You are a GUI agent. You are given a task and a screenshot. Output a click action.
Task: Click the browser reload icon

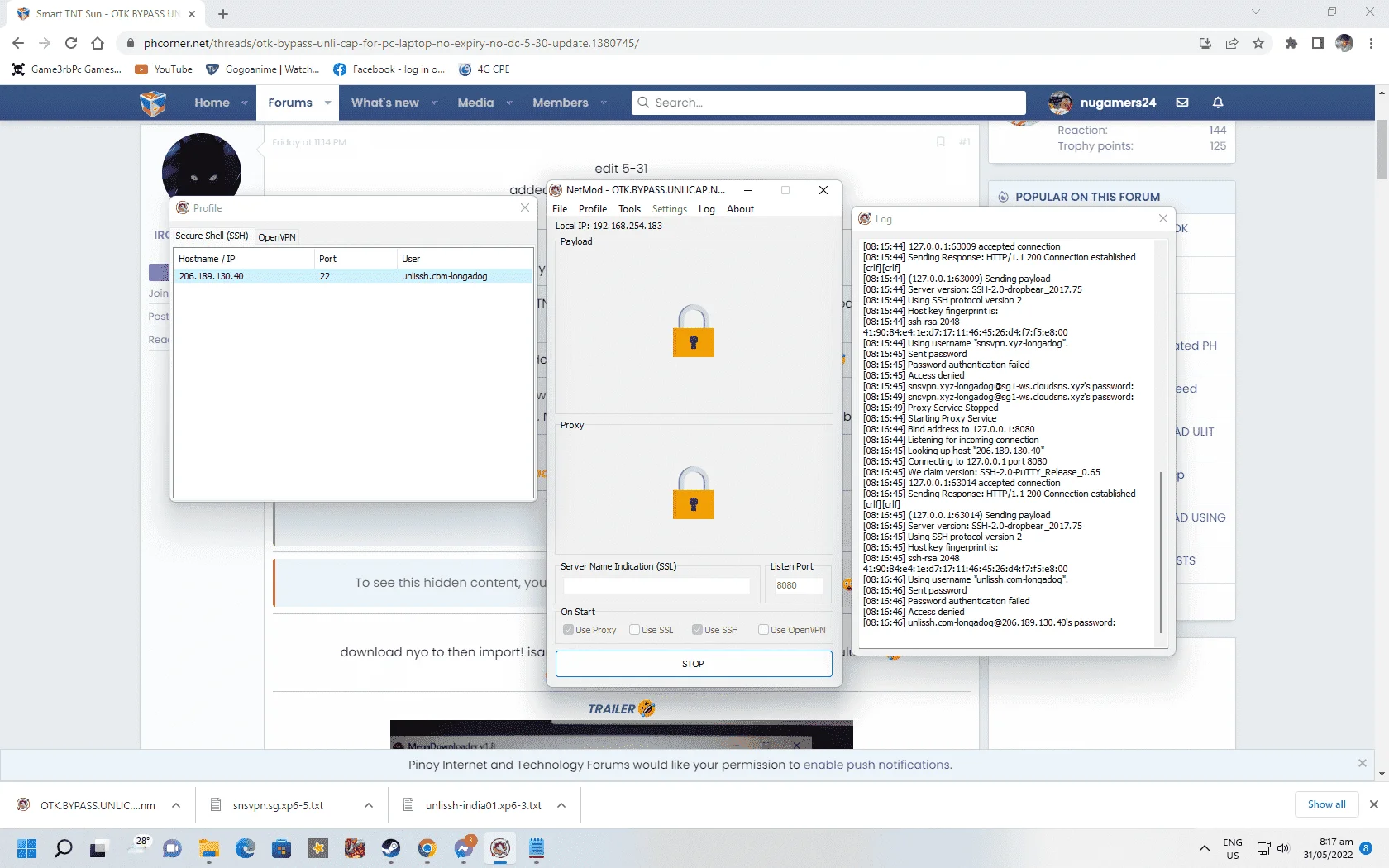[x=71, y=43]
